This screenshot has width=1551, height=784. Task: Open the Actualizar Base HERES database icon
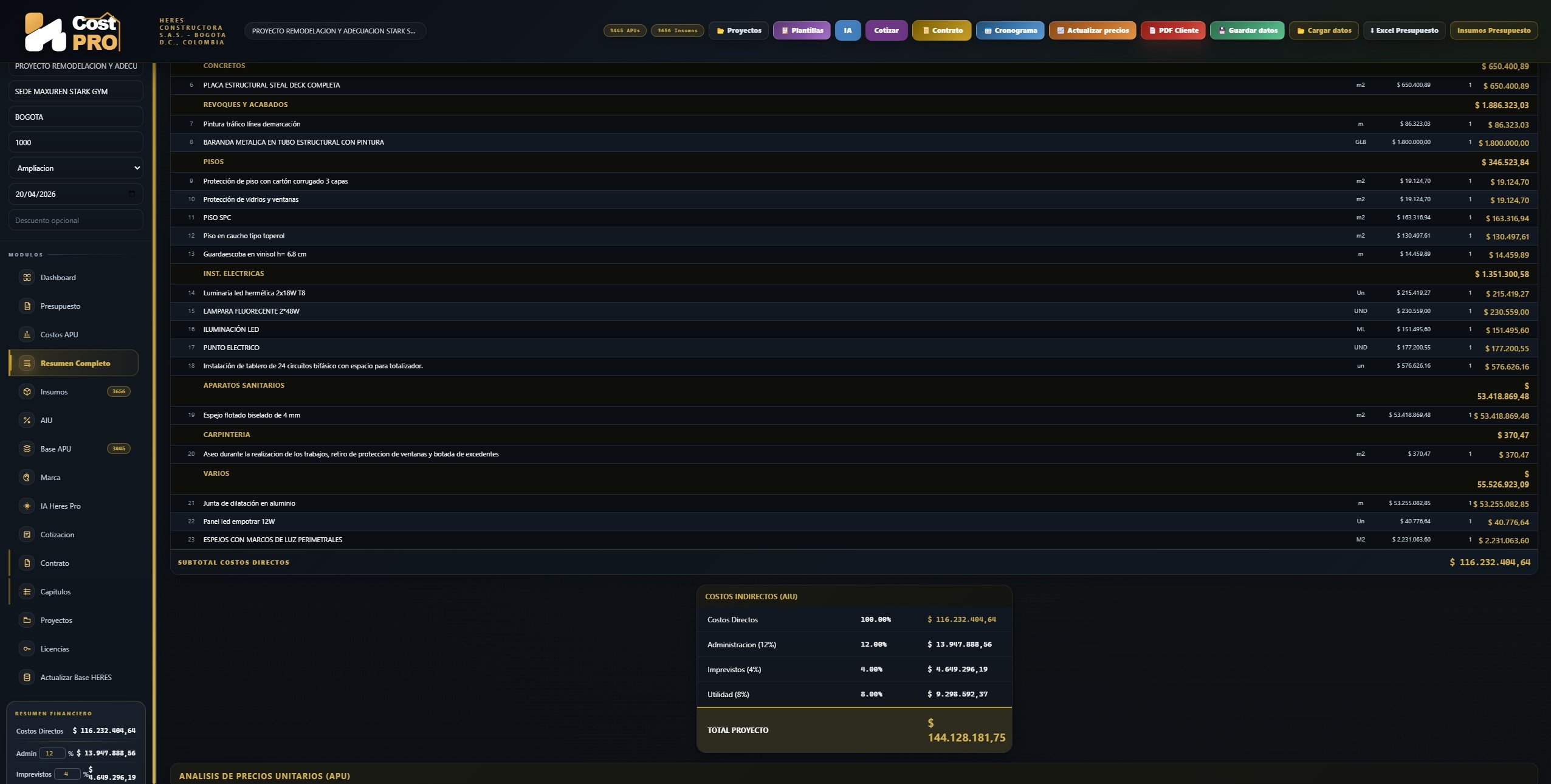27,678
